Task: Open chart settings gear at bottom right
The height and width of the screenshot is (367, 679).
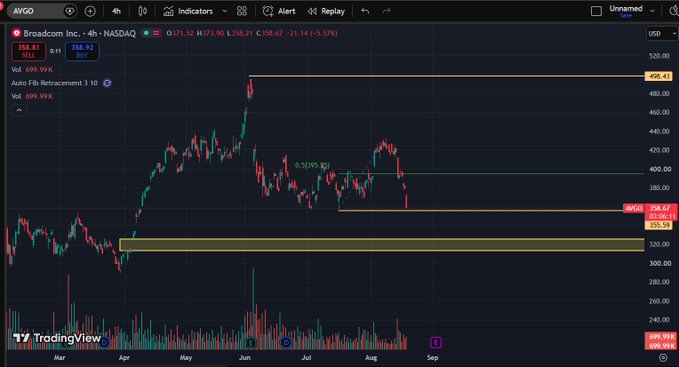Action: [x=663, y=357]
